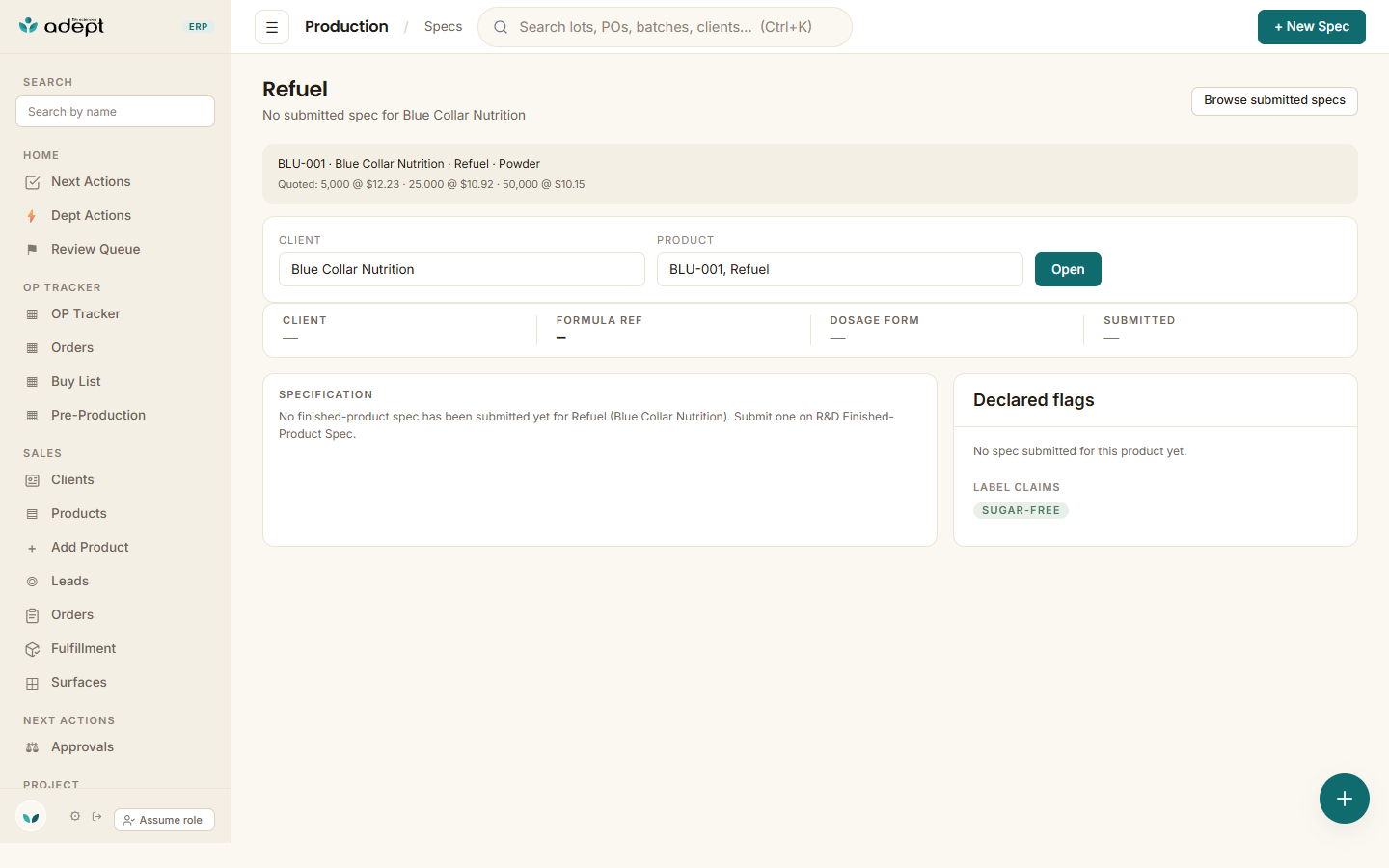
Task: Click the Surfaces grid icon
Action: [32, 683]
